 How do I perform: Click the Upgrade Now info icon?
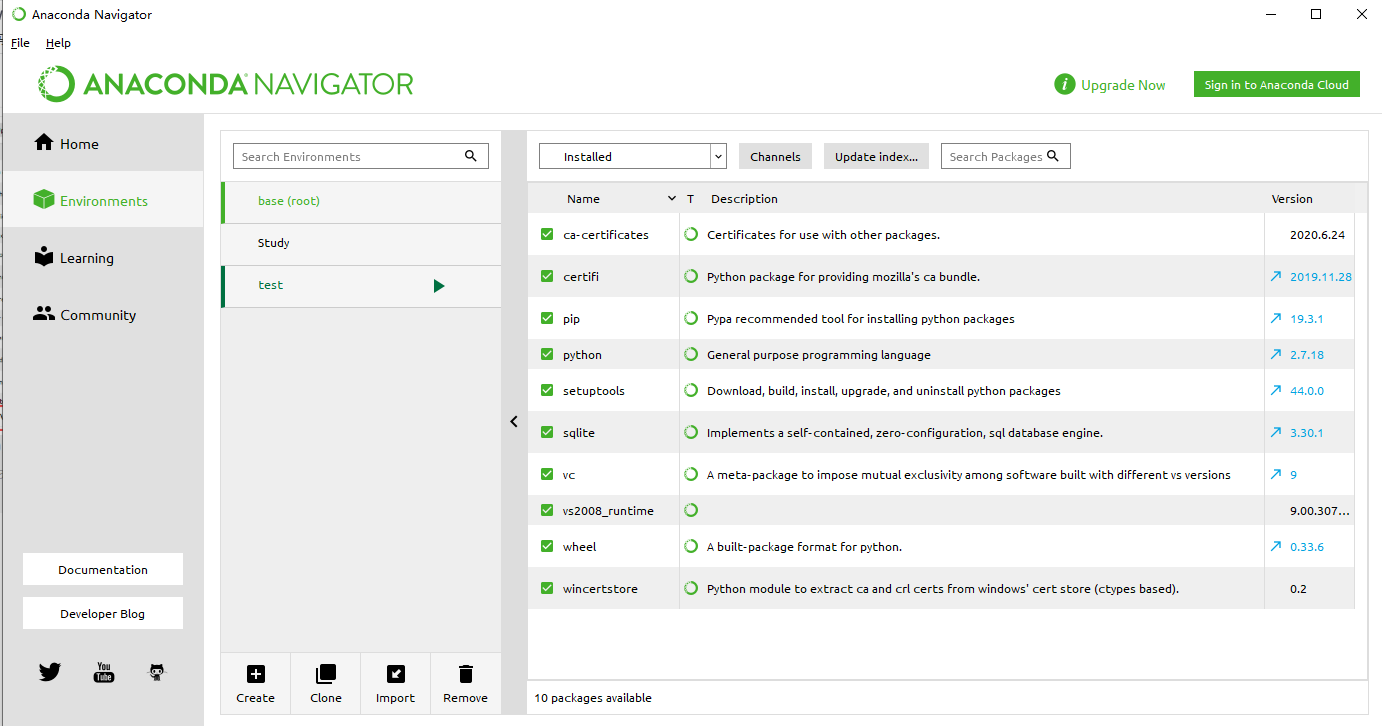pos(1065,85)
